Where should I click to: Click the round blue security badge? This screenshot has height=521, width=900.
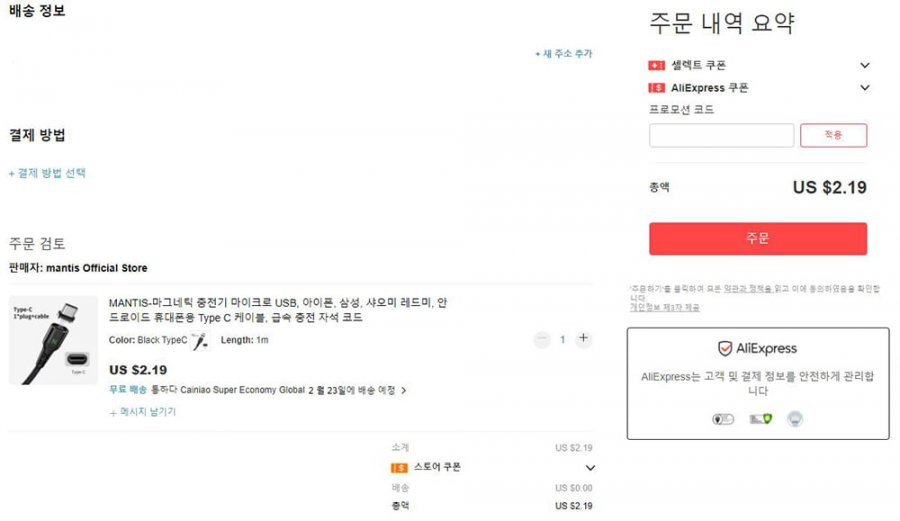click(794, 419)
